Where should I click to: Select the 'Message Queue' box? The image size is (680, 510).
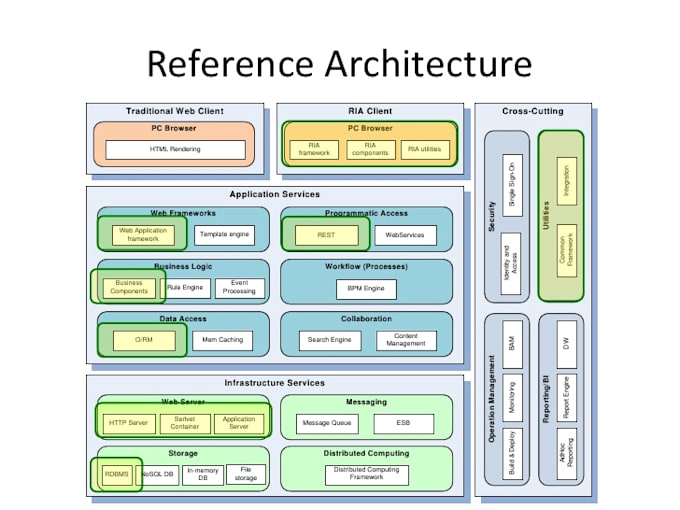(327, 424)
